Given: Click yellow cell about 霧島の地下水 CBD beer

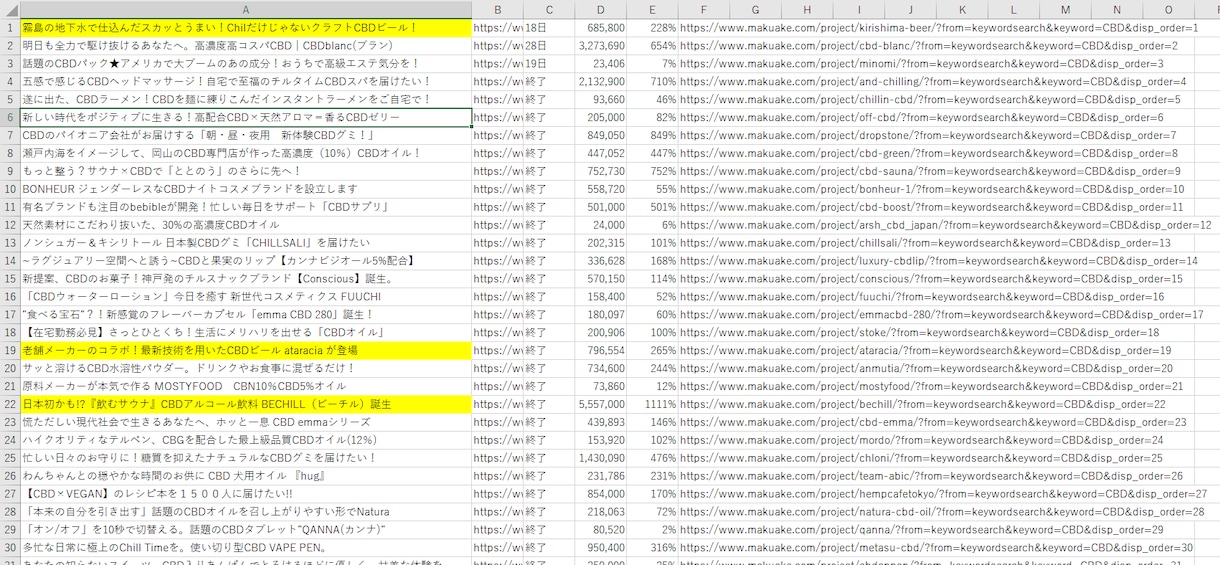Looking at the screenshot, I should click(246, 28).
